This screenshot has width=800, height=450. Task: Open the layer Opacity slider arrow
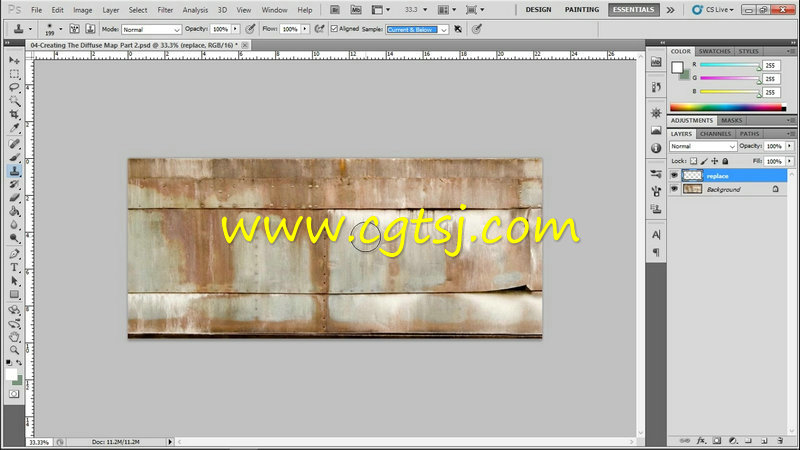pos(790,146)
